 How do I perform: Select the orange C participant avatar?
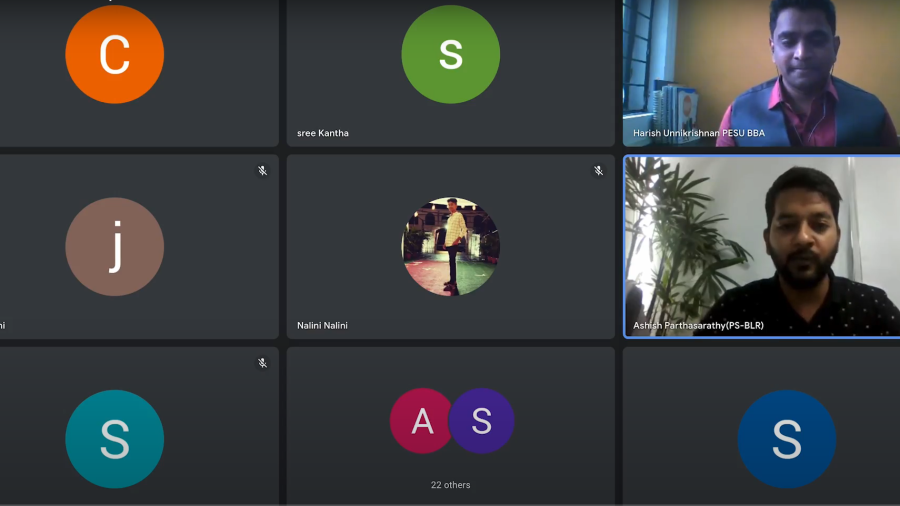coord(114,55)
